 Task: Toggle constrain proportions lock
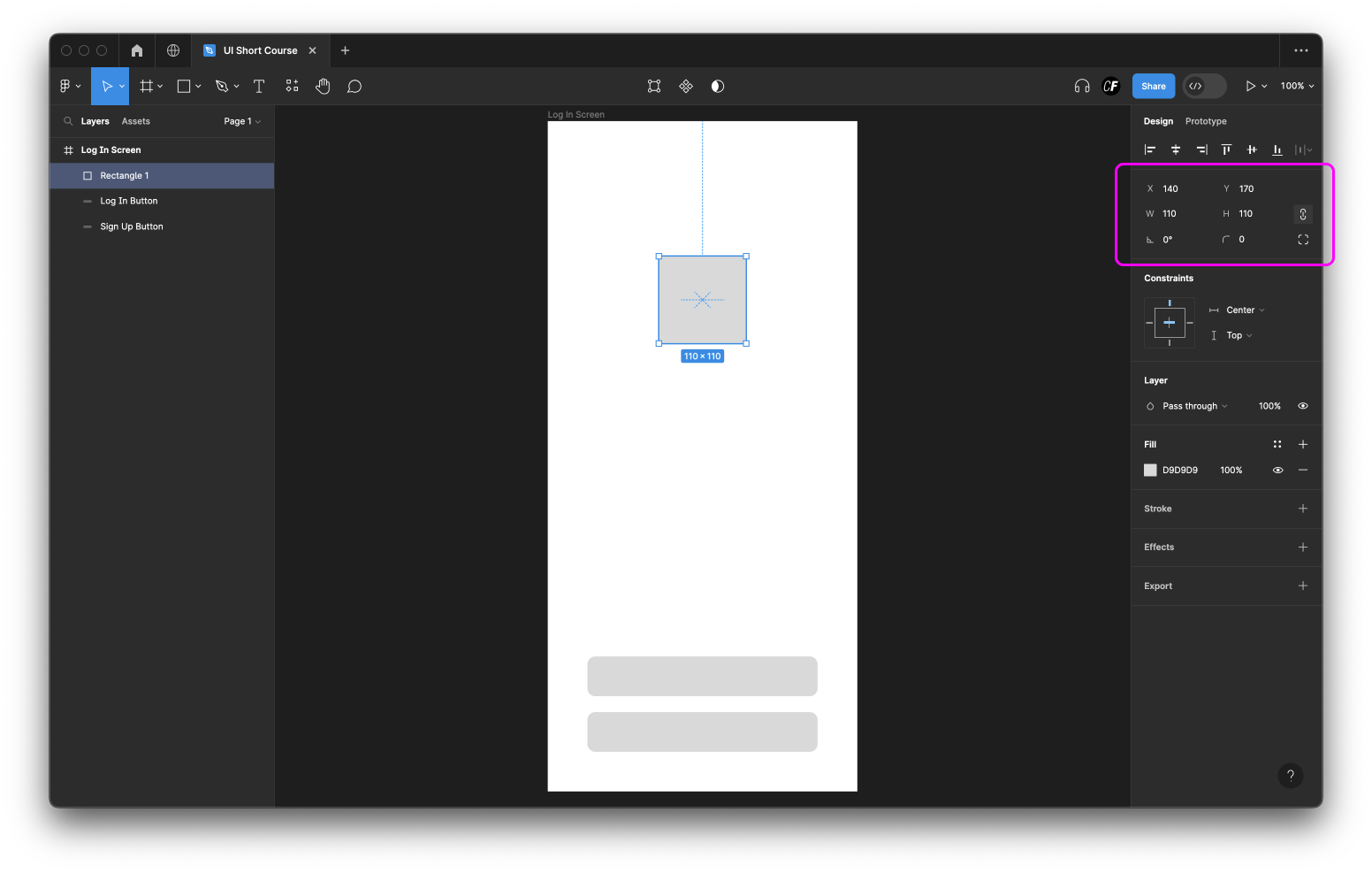1303,214
